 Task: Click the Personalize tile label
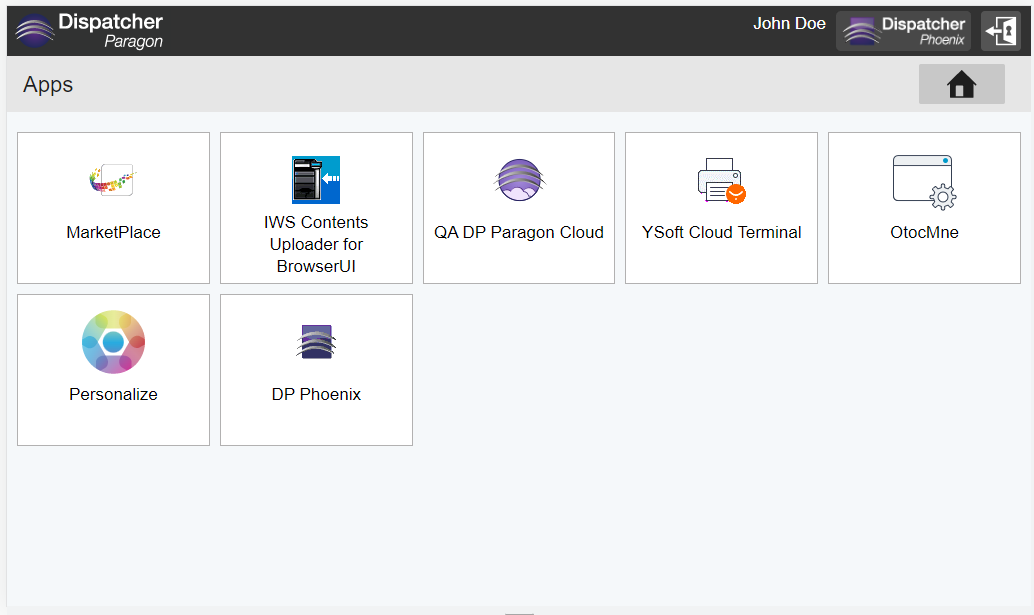point(113,394)
